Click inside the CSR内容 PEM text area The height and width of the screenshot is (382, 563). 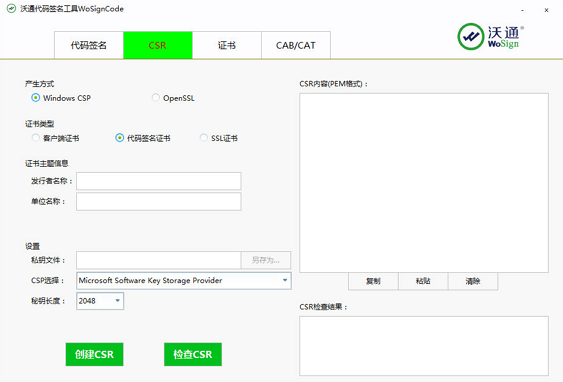424,183
